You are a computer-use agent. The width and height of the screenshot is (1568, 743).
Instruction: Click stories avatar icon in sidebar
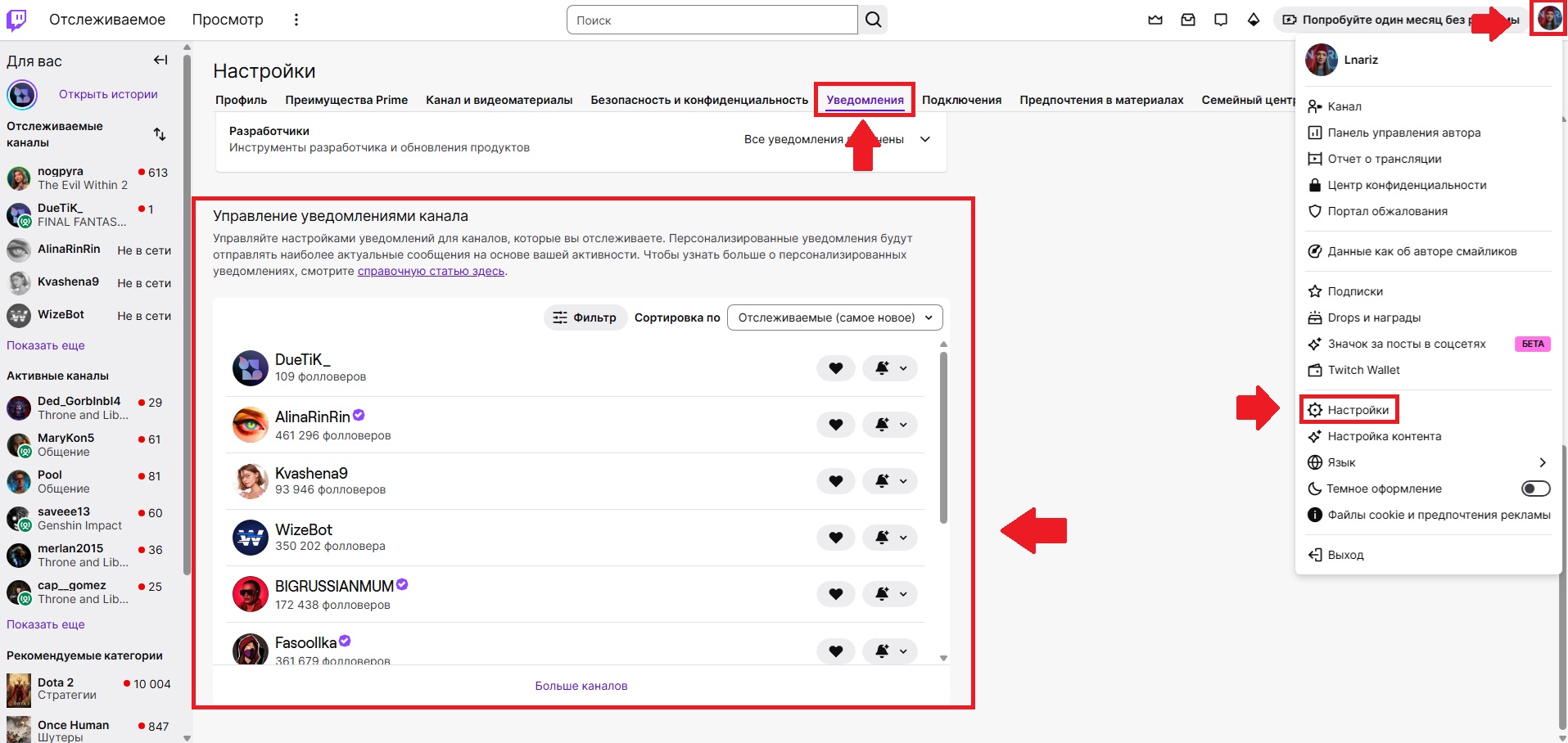(x=22, y=95)
